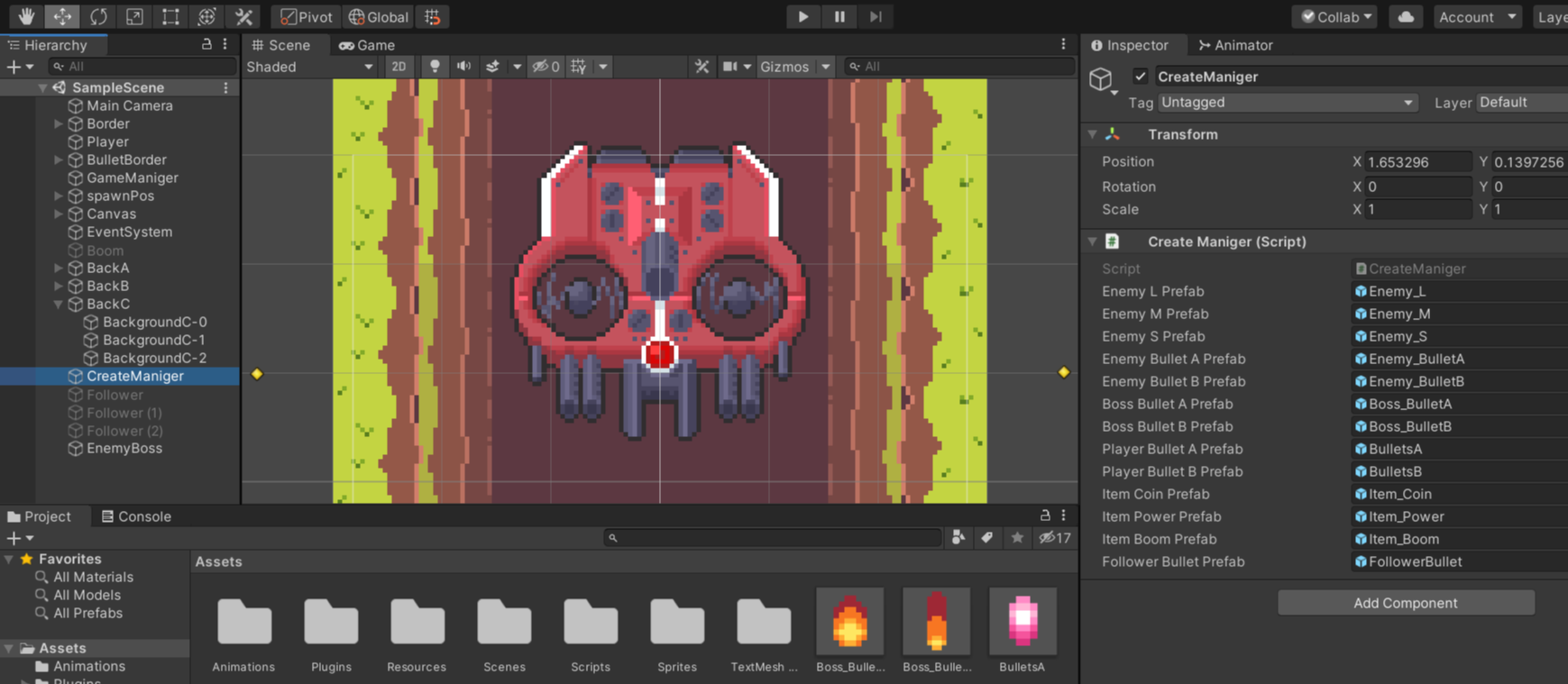Viewport: 1568px width, 684px height.
Task: Open the cloud services icon
Action: [x=1406, y=16]
